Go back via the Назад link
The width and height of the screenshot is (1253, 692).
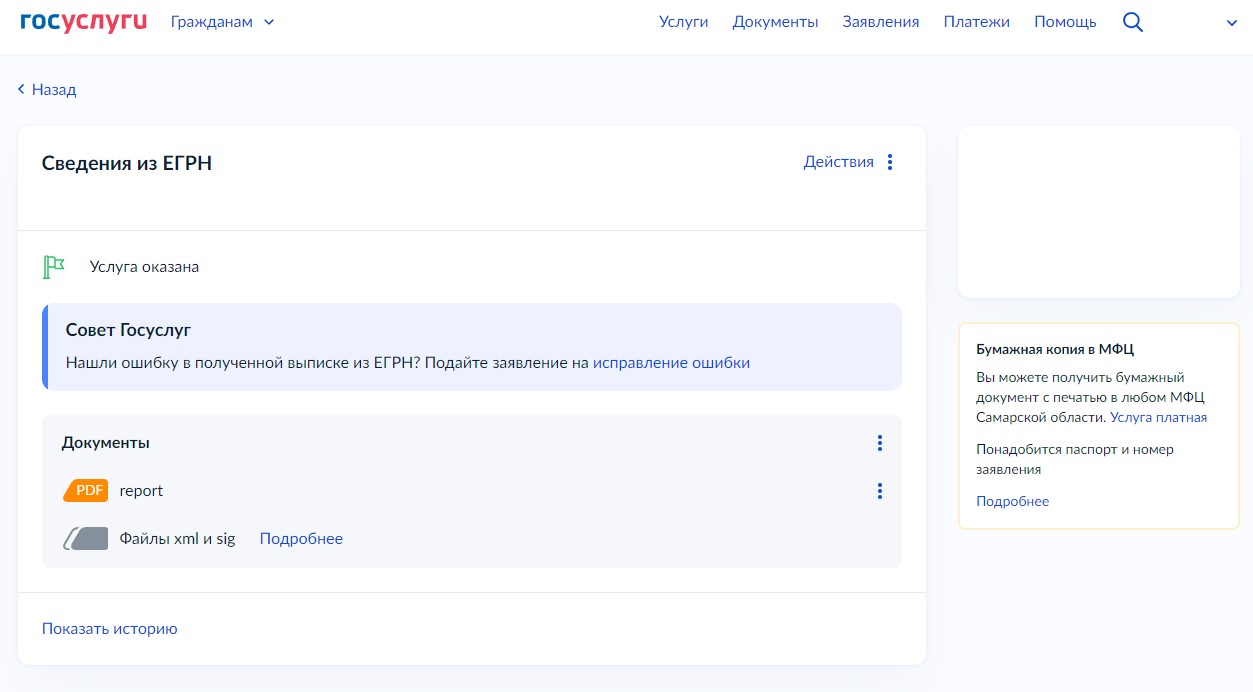[x=47, y=90]
